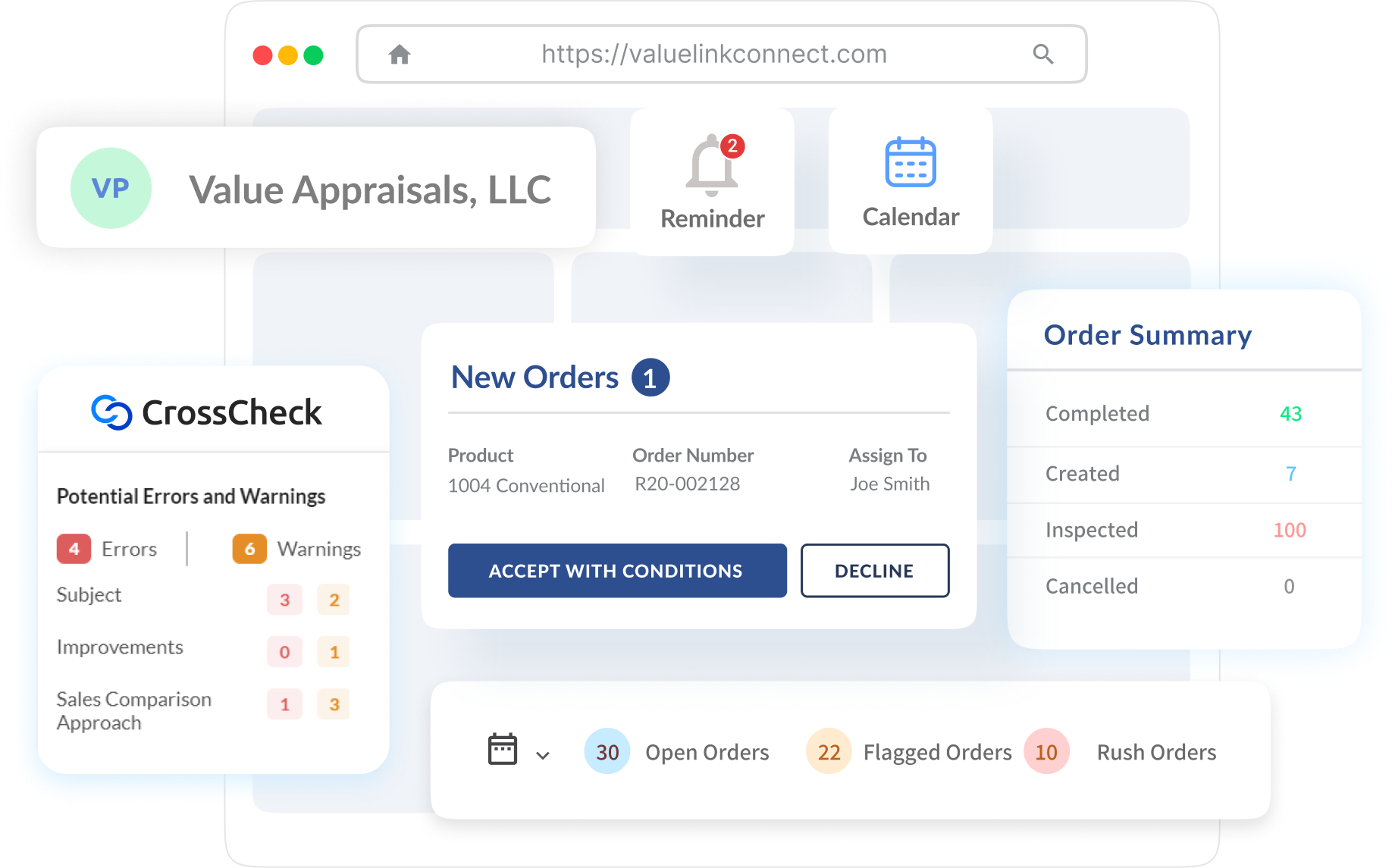
Task: Open Completed orders count 43
Action: (1290, 414)
